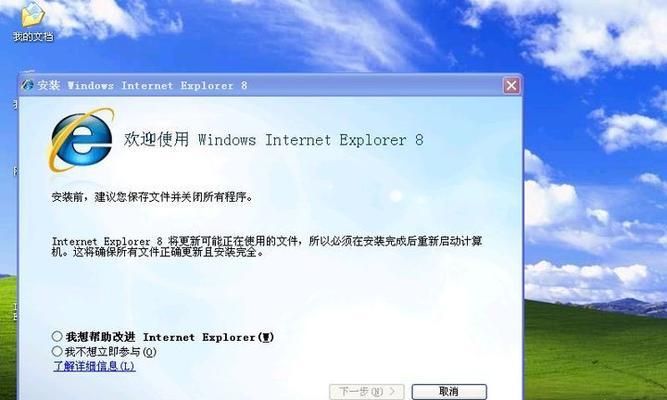
Task: Click the text label 我想帮助改进 Internet Explorer(W)
Action: click(170, 337)
